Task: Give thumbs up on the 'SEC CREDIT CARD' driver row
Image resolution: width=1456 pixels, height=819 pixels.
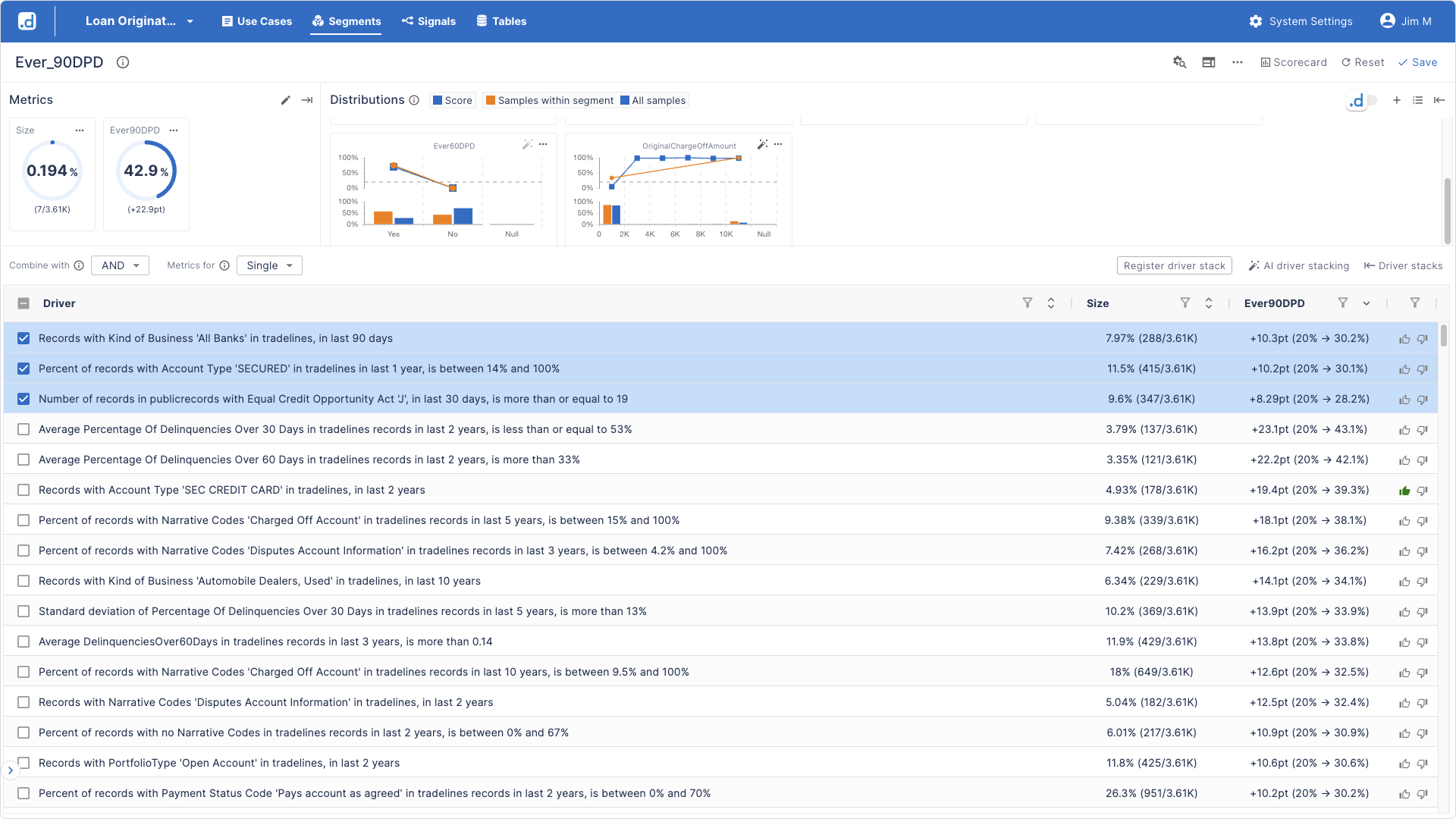Action: (x=1404, y=490)
